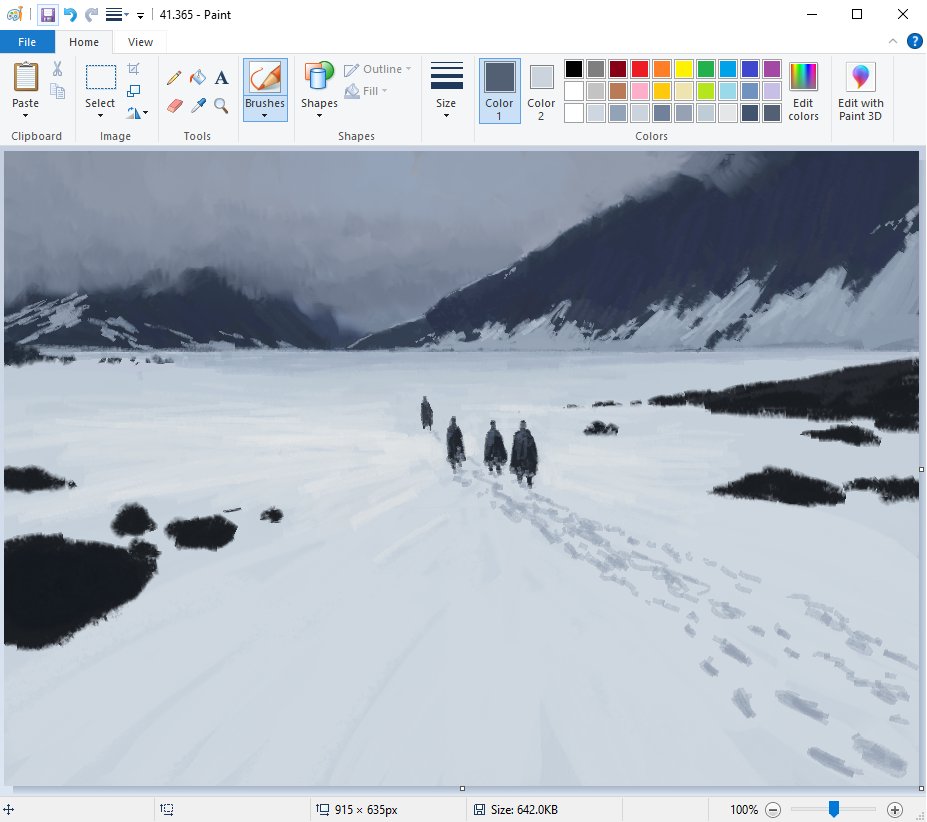Expand the Select dropdown arrow
Viewport: 927px width, 822px height.
point(100,116)
